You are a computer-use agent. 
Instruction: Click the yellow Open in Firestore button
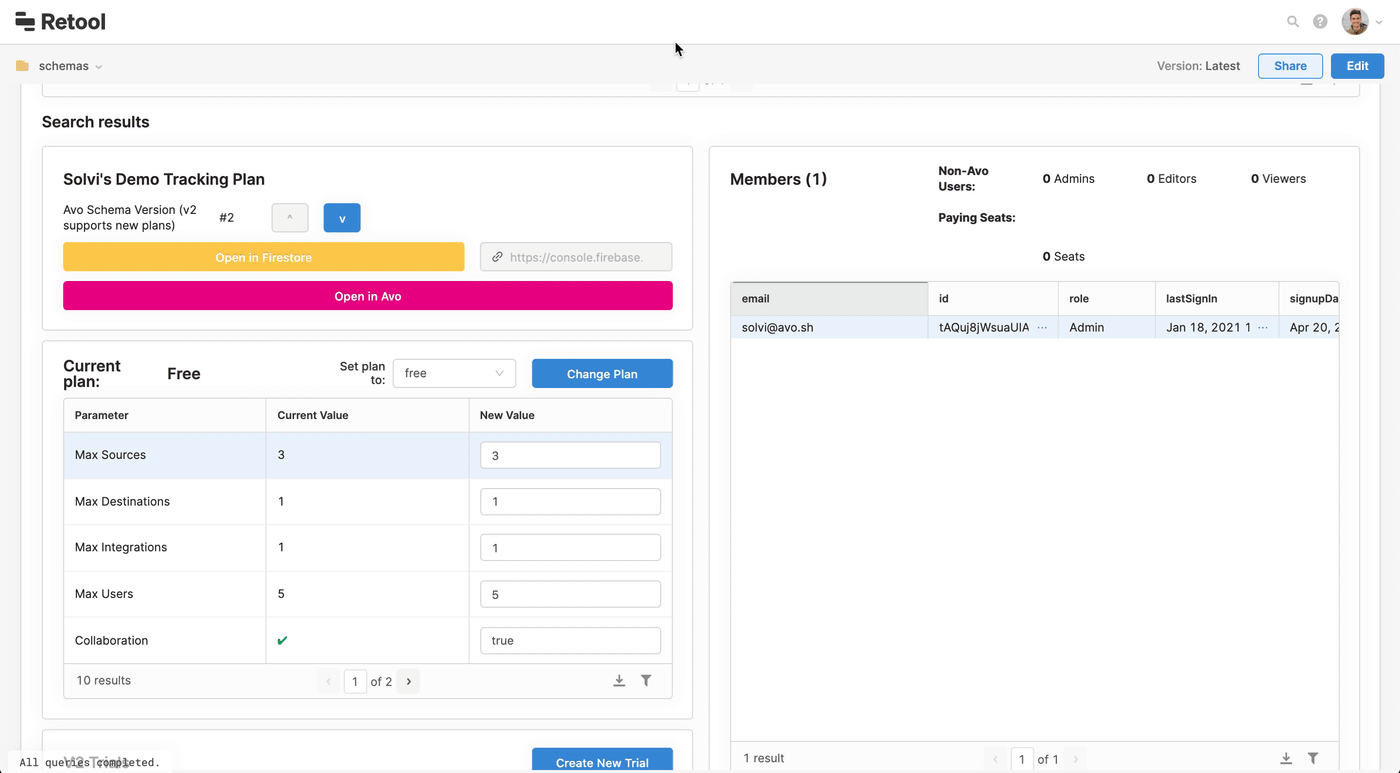point(263,257)
